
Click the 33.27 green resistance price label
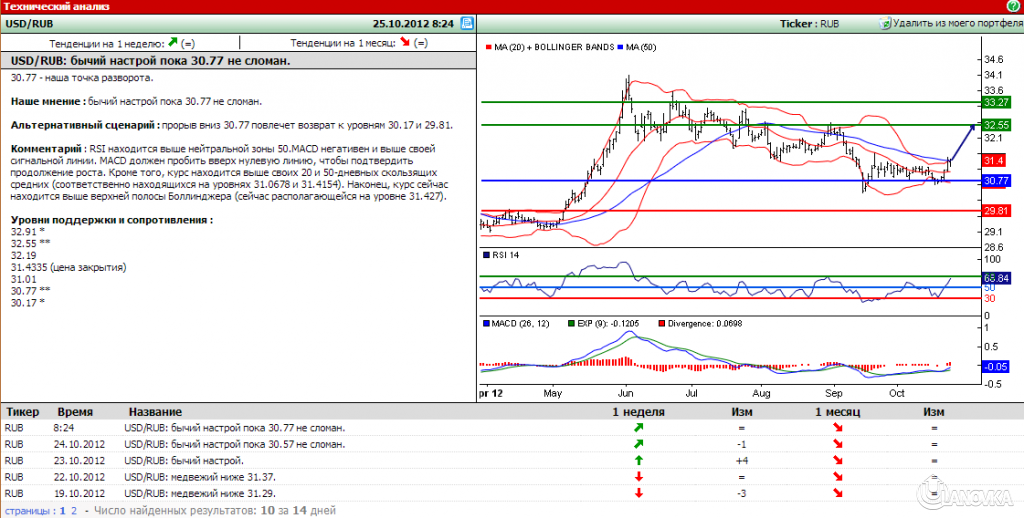coord(994,102)
